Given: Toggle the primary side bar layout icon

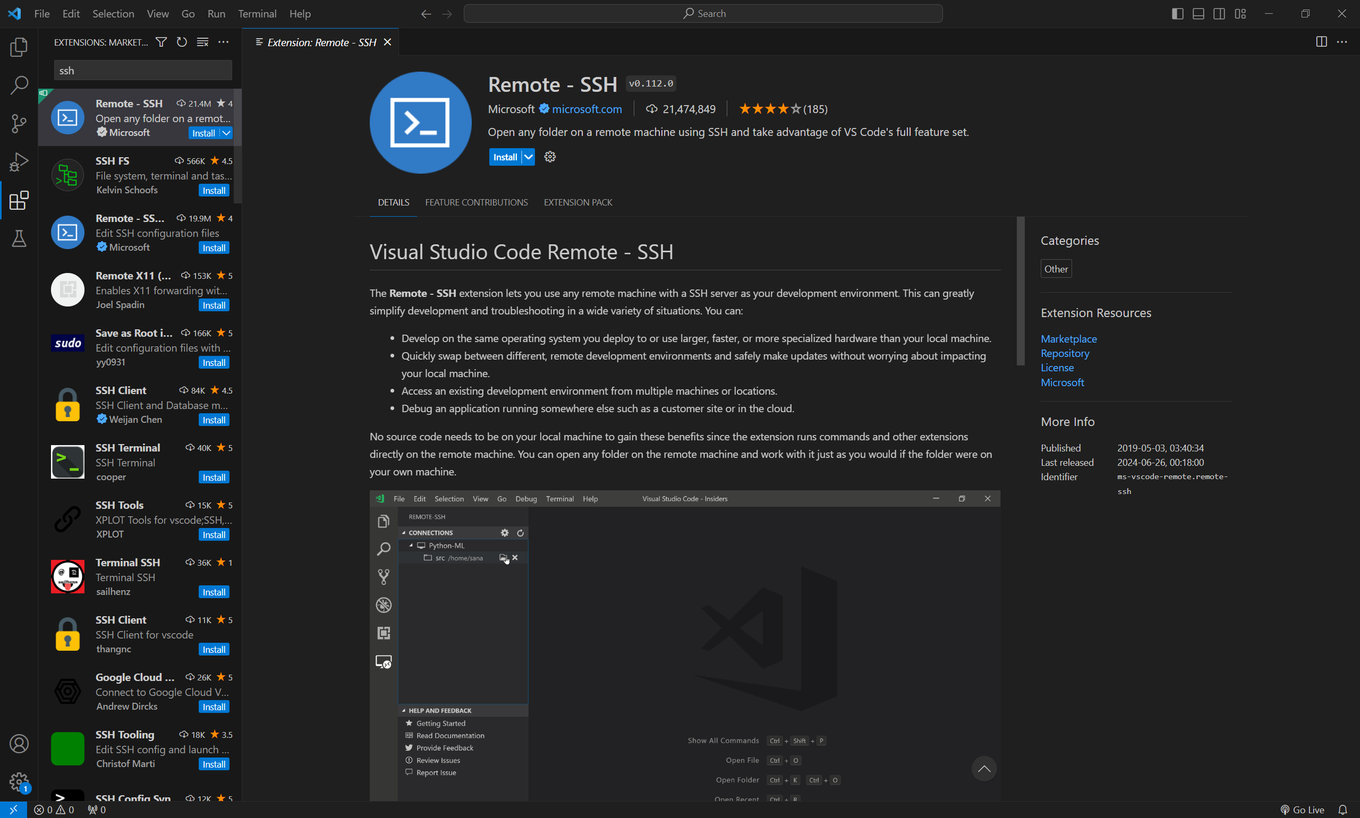Looking at the screenshot, I should click(x=1177, y=14).
